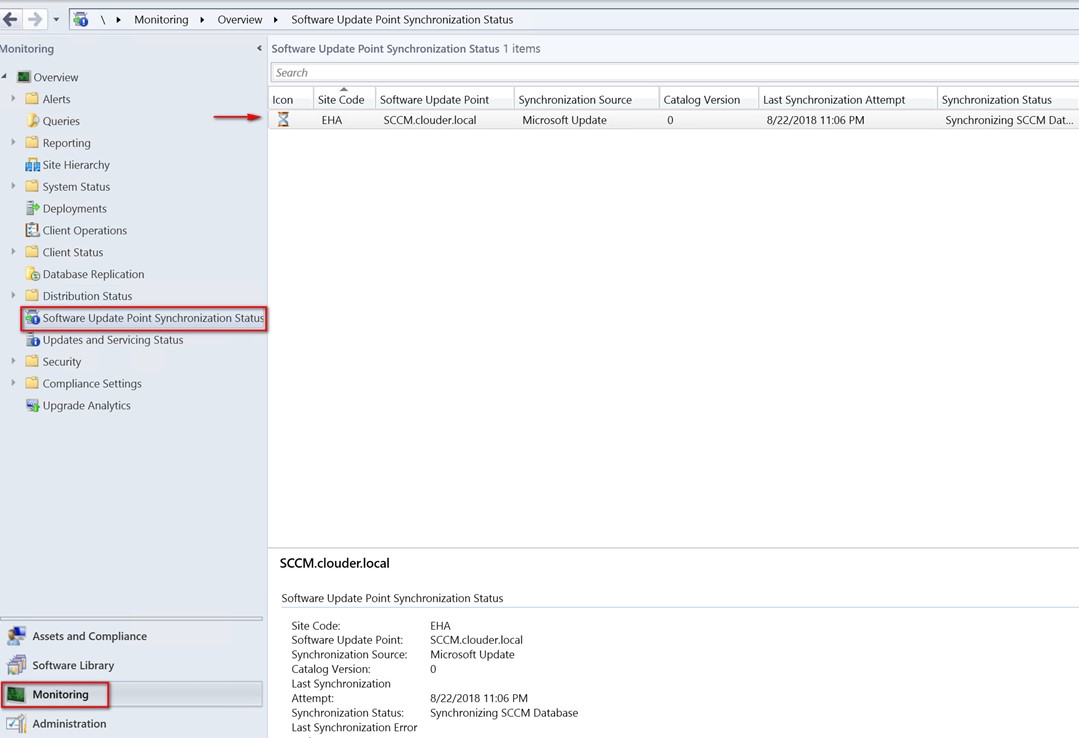Click the Client Operations icon
The height and width of the screenshot is (738, 1079).
click(32, 230)
